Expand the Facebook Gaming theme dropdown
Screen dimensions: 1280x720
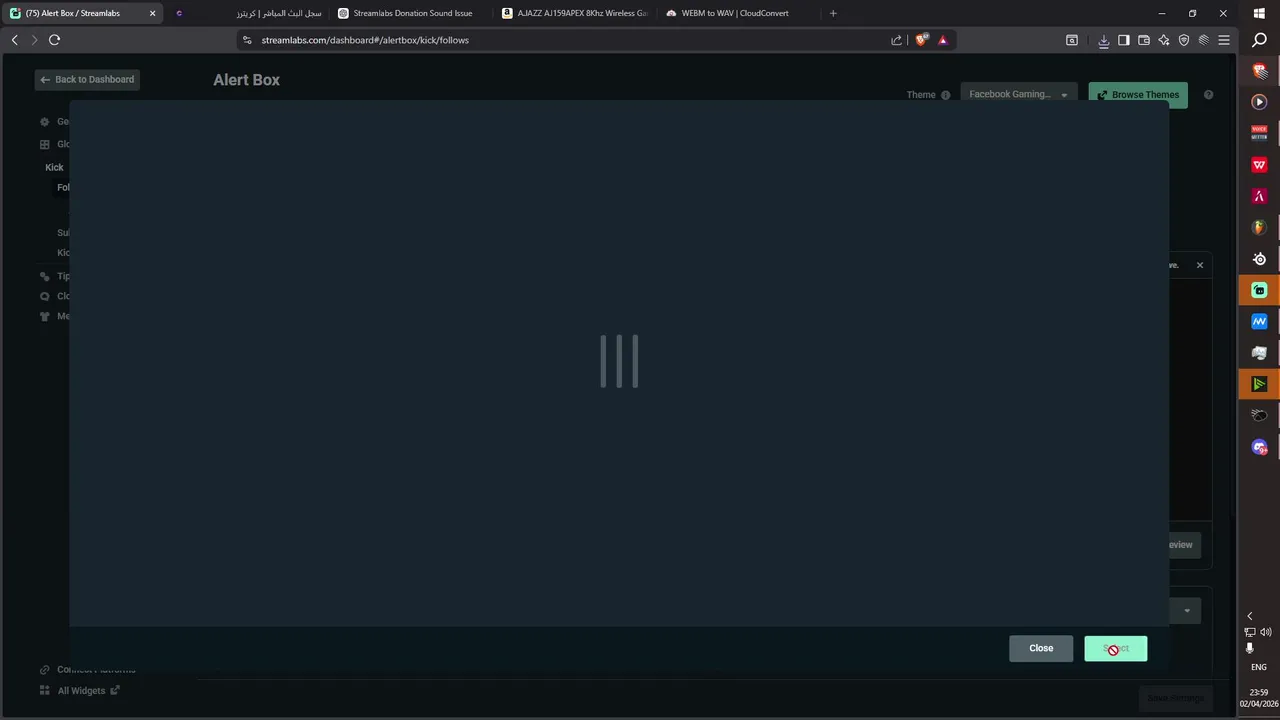coord(1018,94)
